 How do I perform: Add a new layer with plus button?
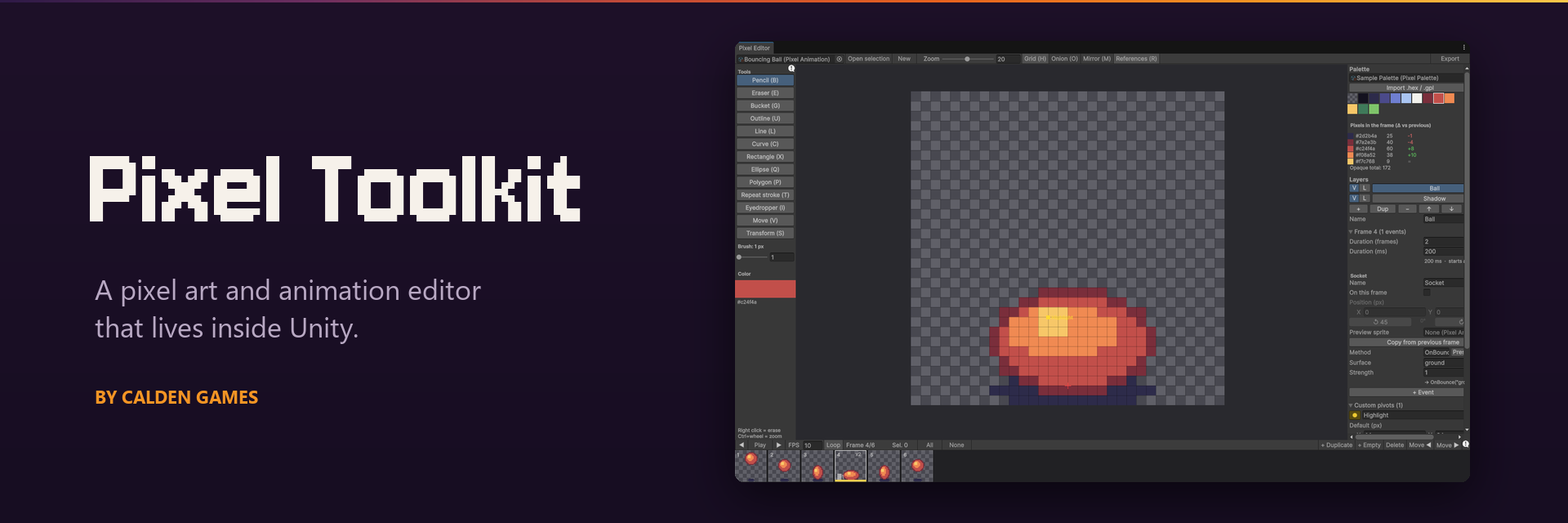point(1359,209)
